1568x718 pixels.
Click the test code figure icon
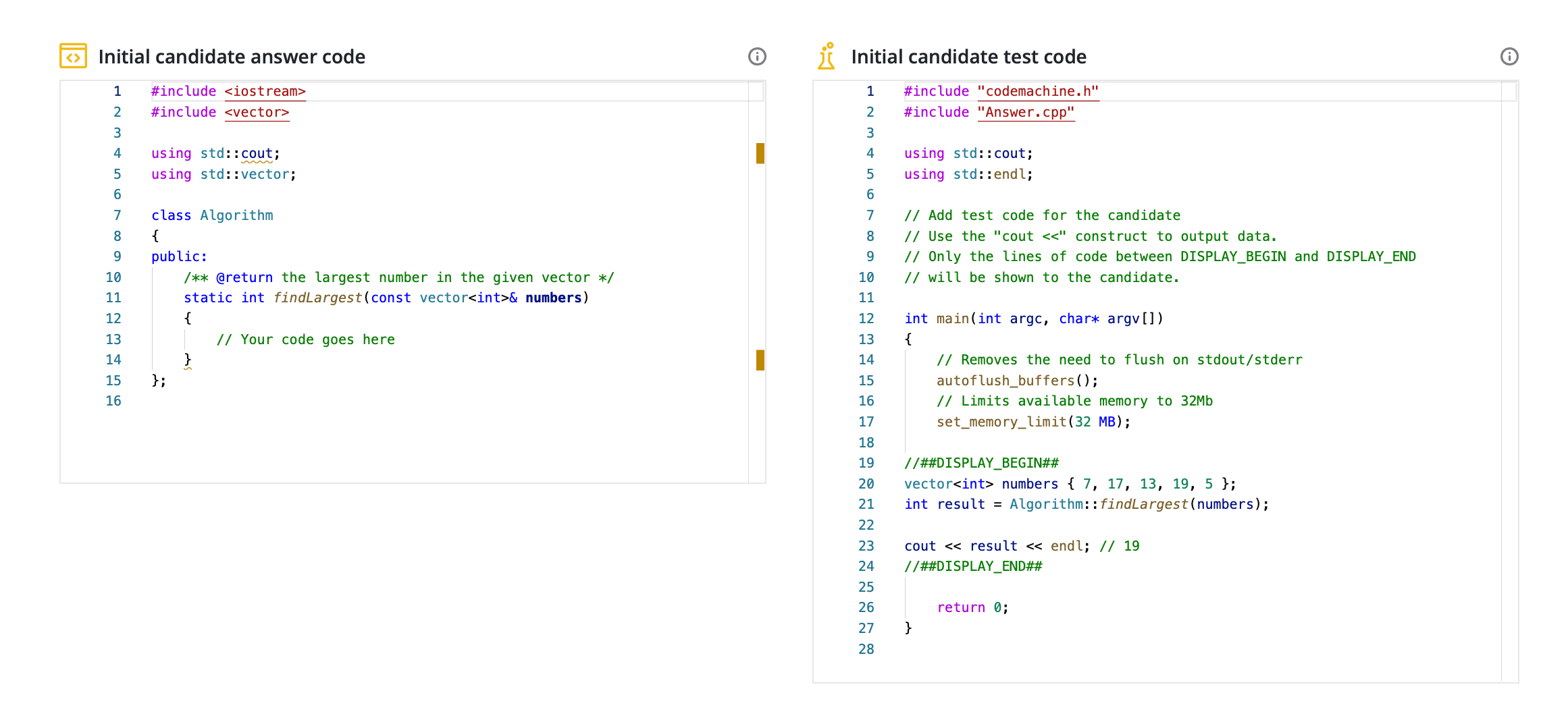pos(826,56)
